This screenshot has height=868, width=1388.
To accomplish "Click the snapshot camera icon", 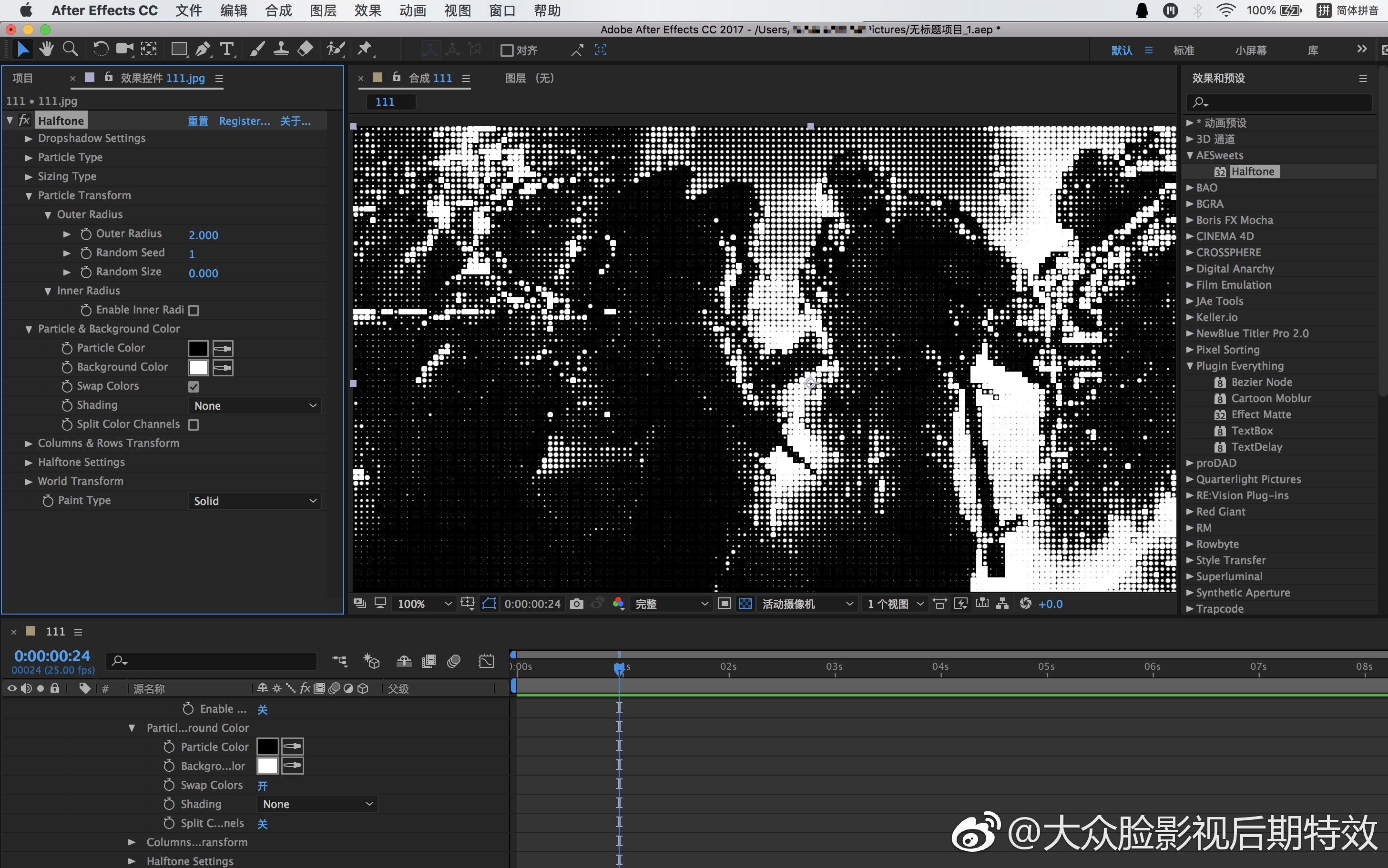I will [x=577, y=603].
